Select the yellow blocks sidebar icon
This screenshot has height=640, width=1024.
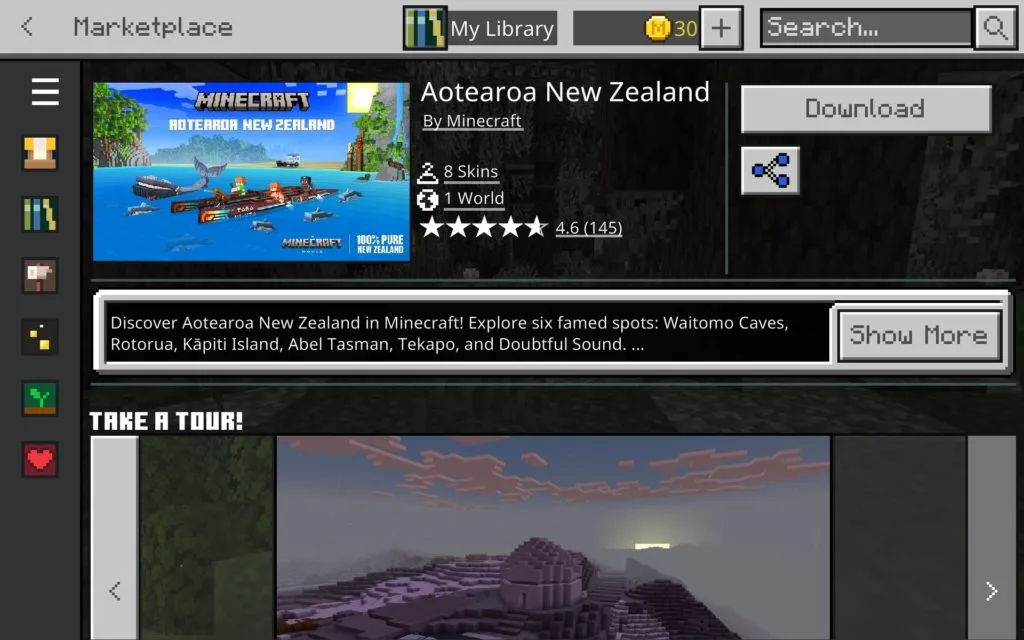coord(40,337)
